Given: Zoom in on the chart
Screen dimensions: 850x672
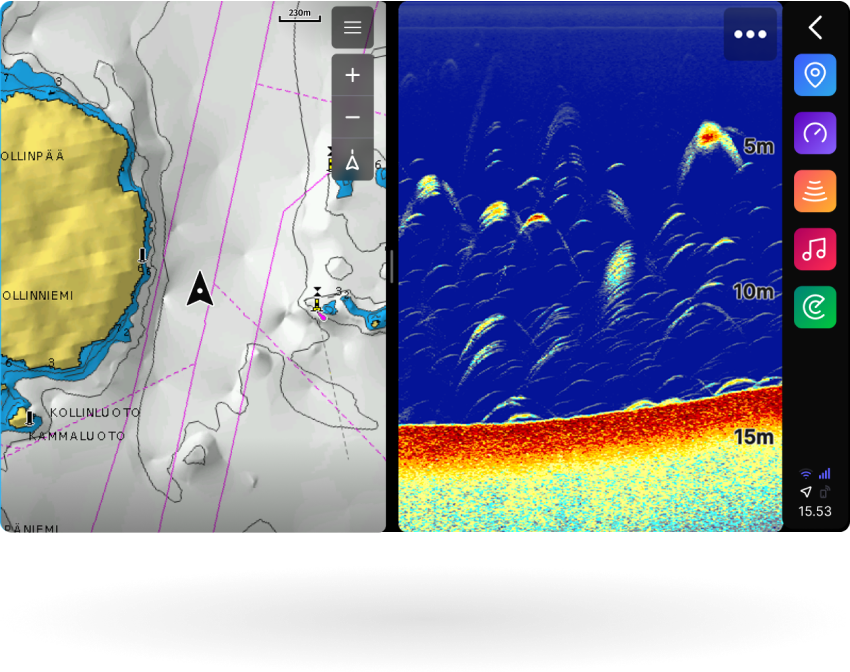Looking at the screenshot, I should 352,76.
